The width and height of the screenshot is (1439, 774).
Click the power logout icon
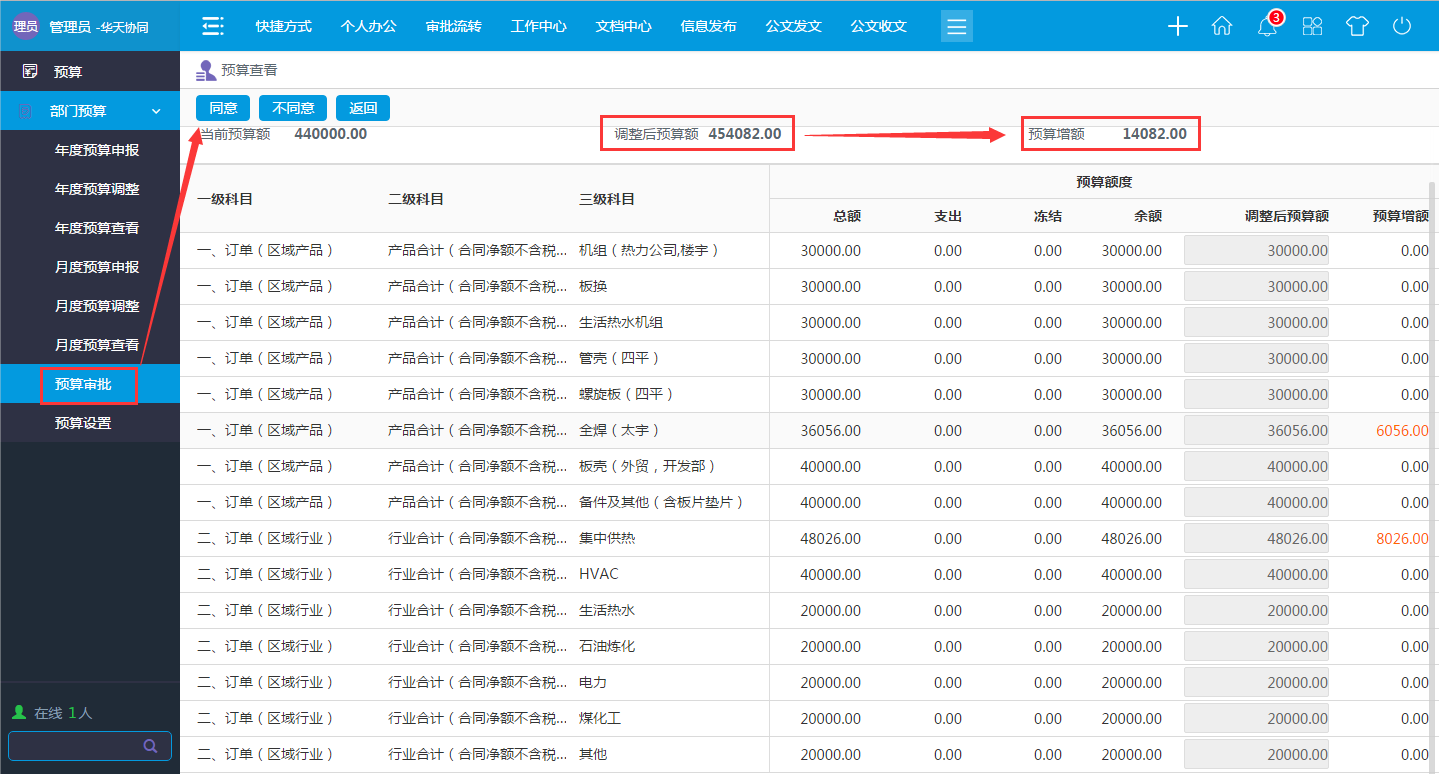(x=1401, y=27)
